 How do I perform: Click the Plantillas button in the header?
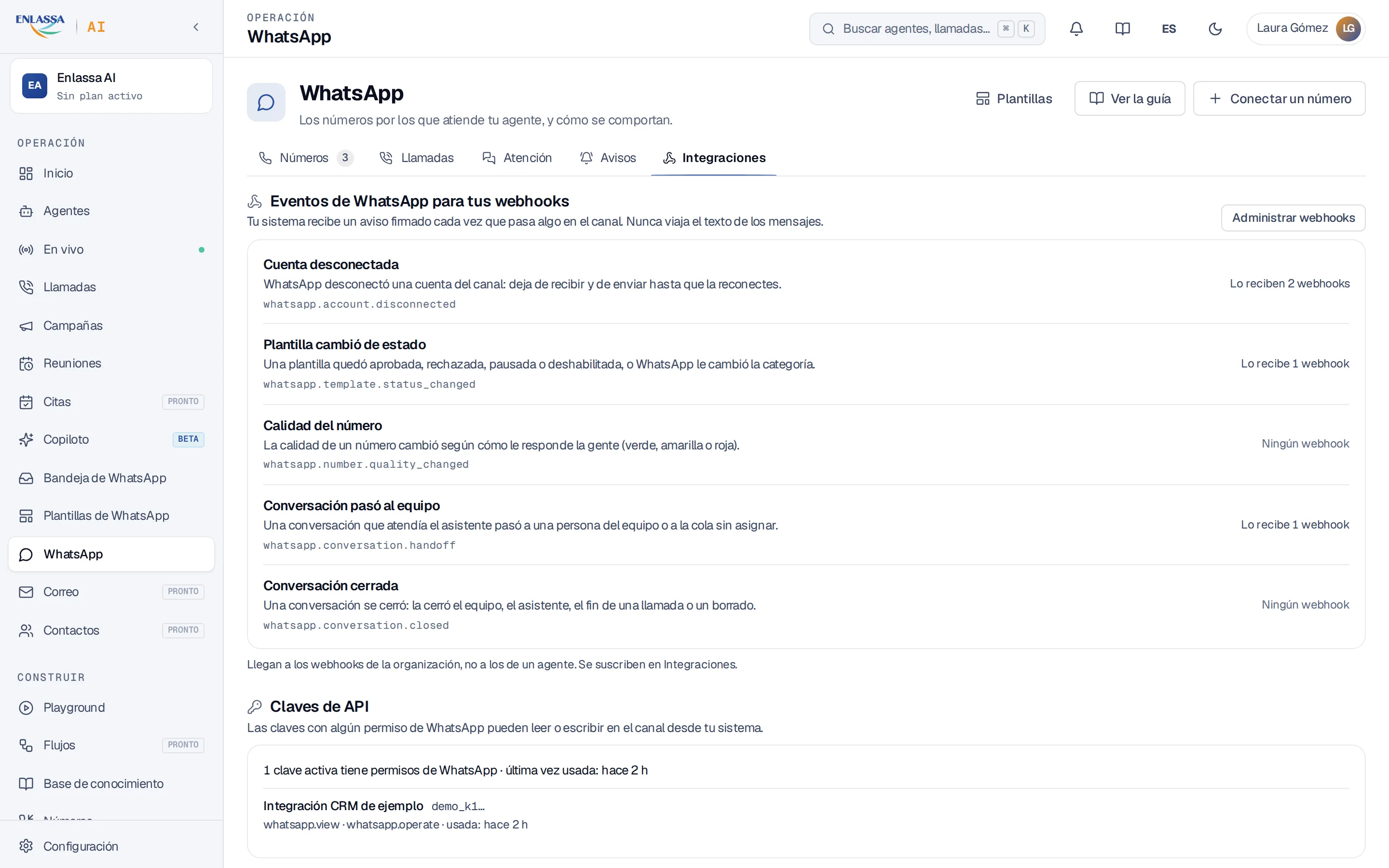coord(1014,99)
